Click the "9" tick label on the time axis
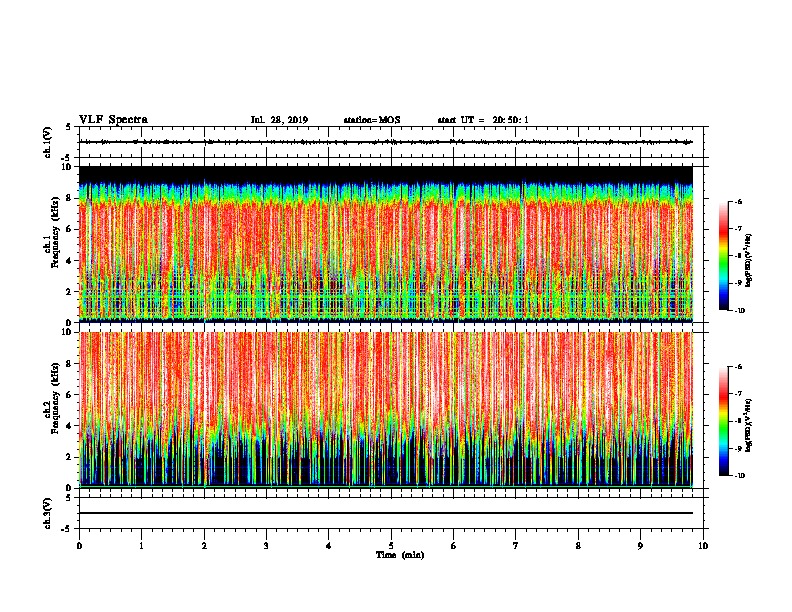 (x=640, y=546)
